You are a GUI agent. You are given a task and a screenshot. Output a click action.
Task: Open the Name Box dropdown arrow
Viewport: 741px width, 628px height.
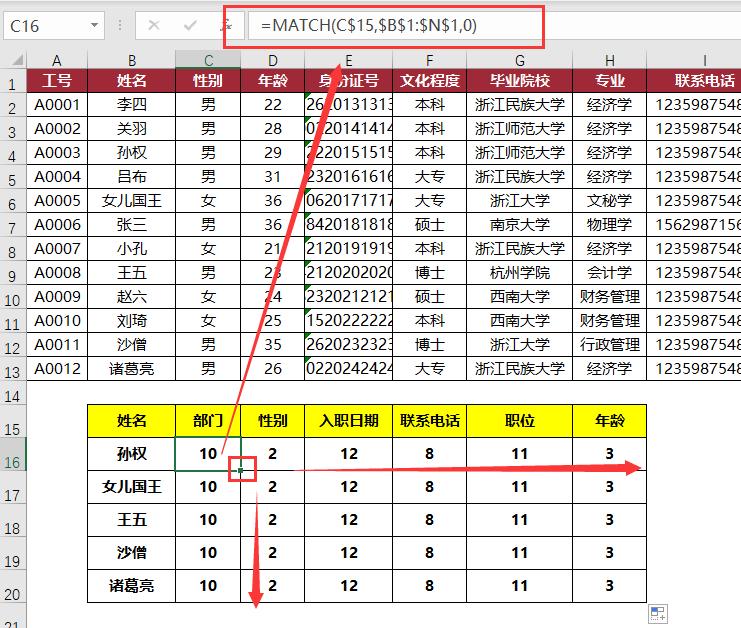pyautogui.click(x=95, y=25)
